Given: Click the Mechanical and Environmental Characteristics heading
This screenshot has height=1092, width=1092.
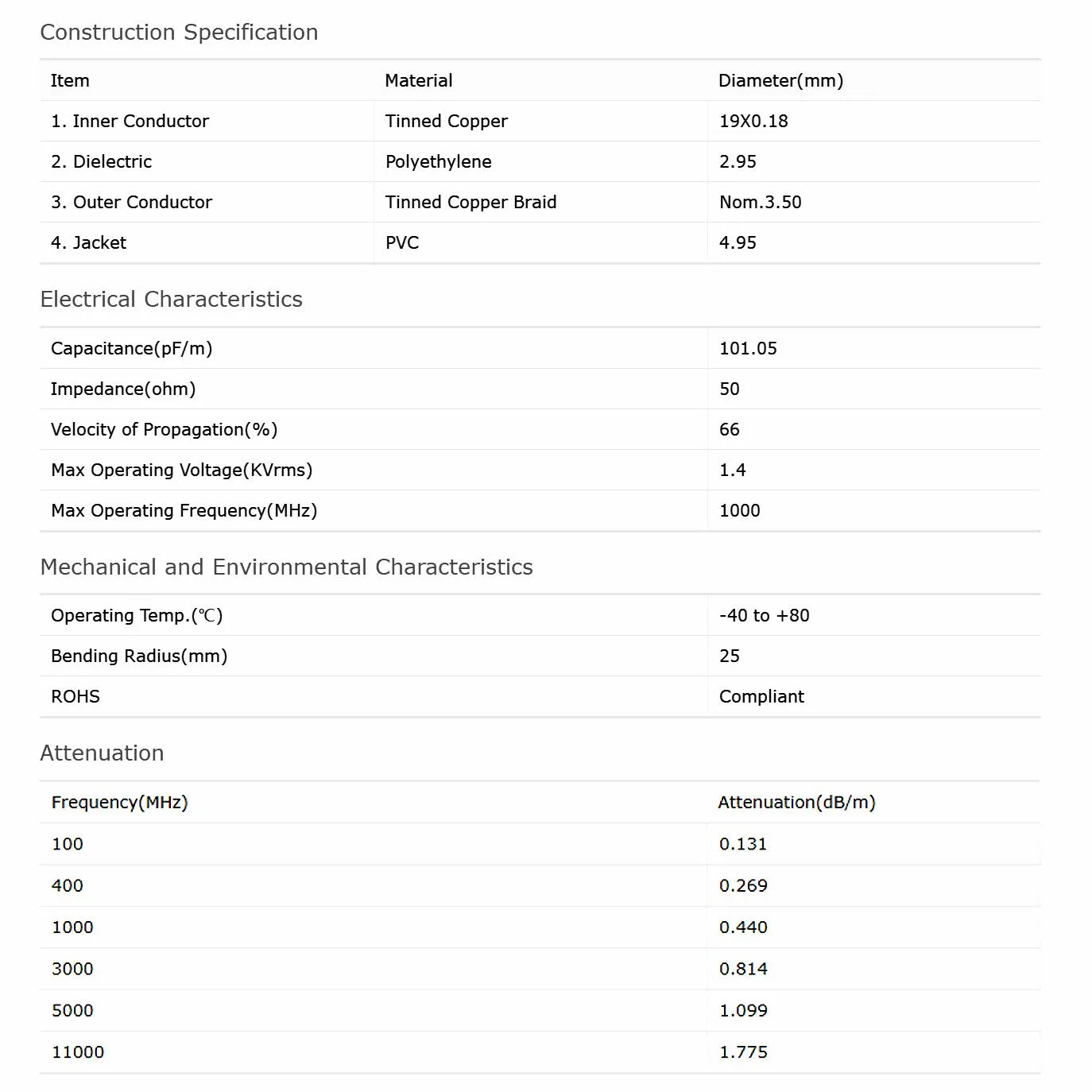Looking at the screenshot, I should [x=286, y=567].
